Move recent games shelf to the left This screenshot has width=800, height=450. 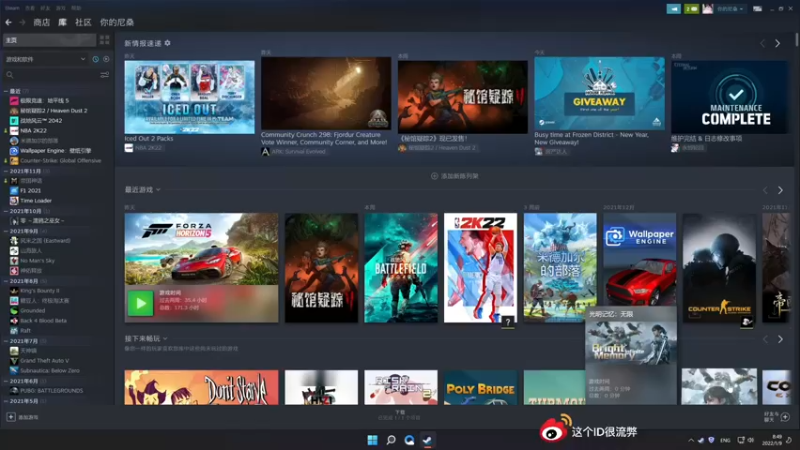(x=765, y=190)
